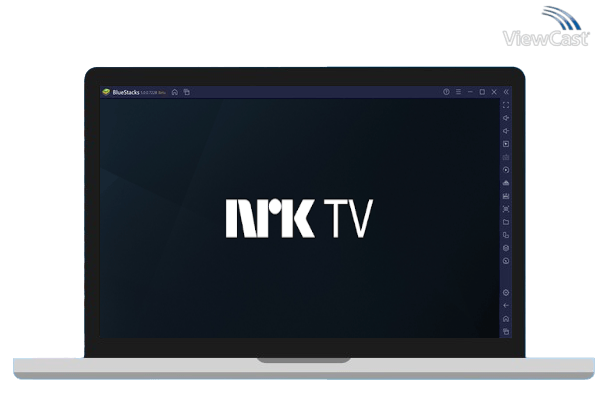Click the upper volume-up speaker icon
The width and height of the screenshot is (602, 414).
pyautogui.click(x=506, y=118)
